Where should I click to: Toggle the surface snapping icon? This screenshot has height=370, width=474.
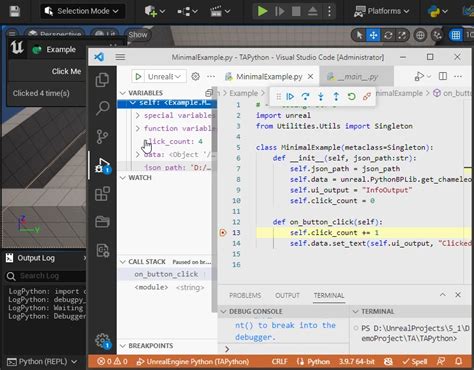(437, 35)
